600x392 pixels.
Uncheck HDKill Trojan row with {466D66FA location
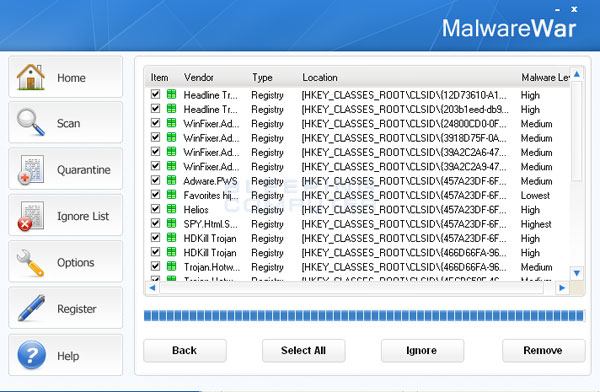[x=155, y=252]
